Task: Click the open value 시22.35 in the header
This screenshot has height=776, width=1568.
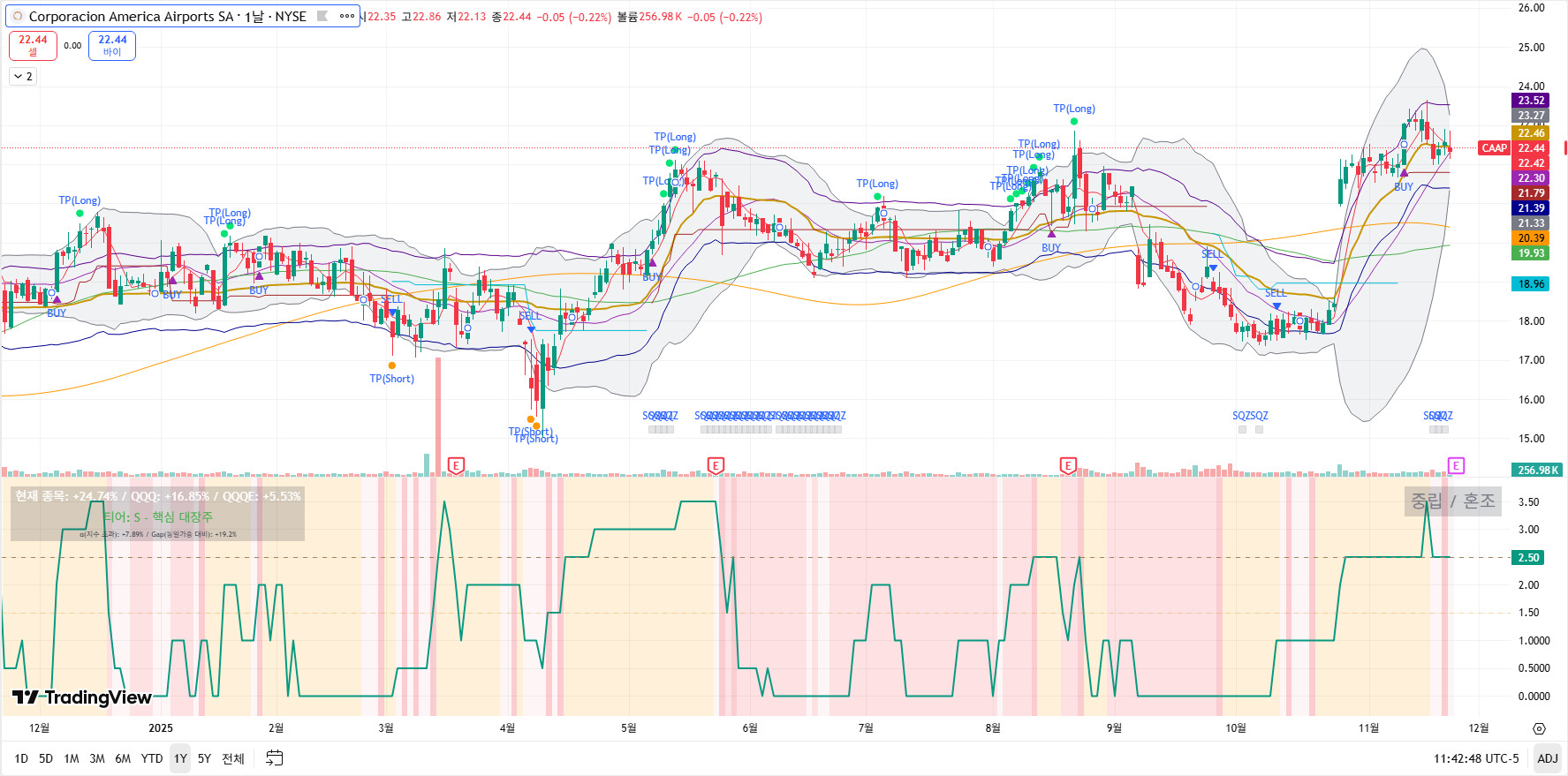Action: point(377,17)
